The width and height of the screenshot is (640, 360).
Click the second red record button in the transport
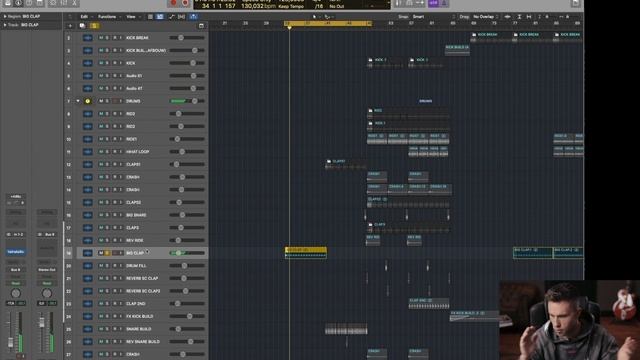click(185, 3)
